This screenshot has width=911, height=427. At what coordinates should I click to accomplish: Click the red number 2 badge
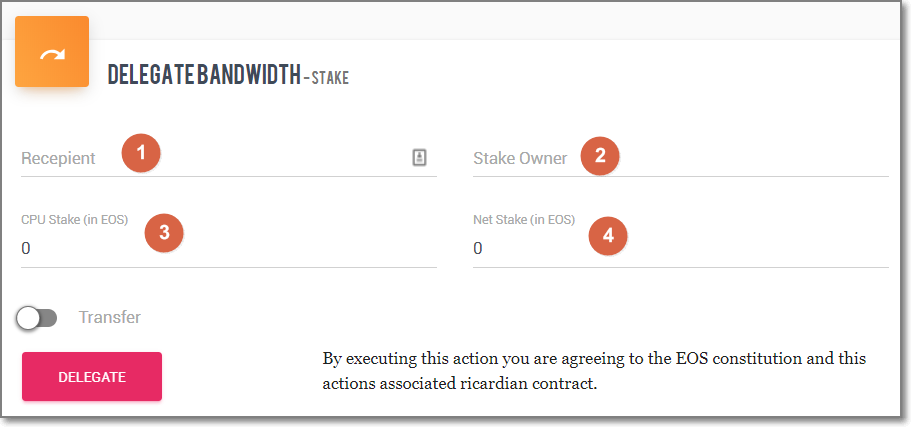[x=600, y=155]
